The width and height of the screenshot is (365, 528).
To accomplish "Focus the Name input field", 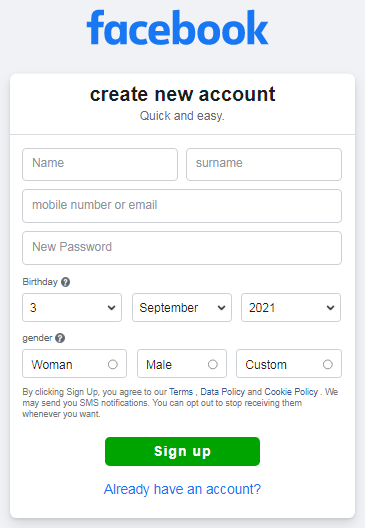I will coord(100,164).
